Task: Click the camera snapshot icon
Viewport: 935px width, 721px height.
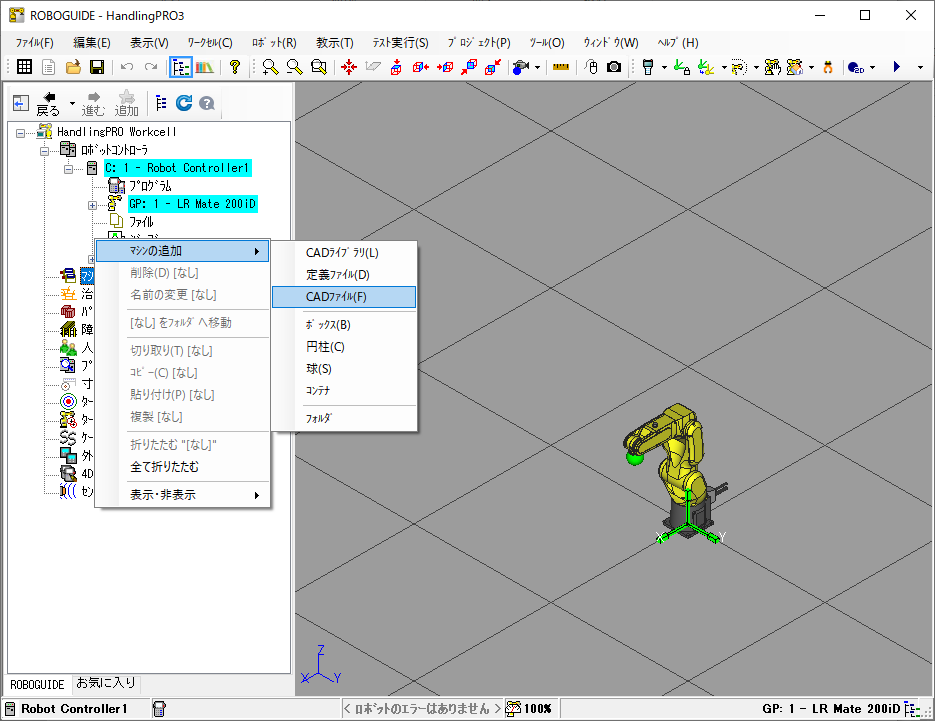Action: tap(614, 67)
